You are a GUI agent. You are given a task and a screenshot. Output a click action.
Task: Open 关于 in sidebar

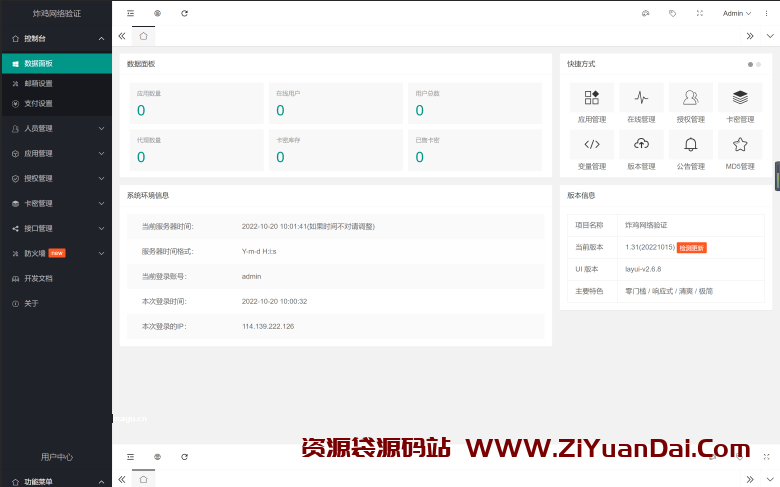click(56, 303)
